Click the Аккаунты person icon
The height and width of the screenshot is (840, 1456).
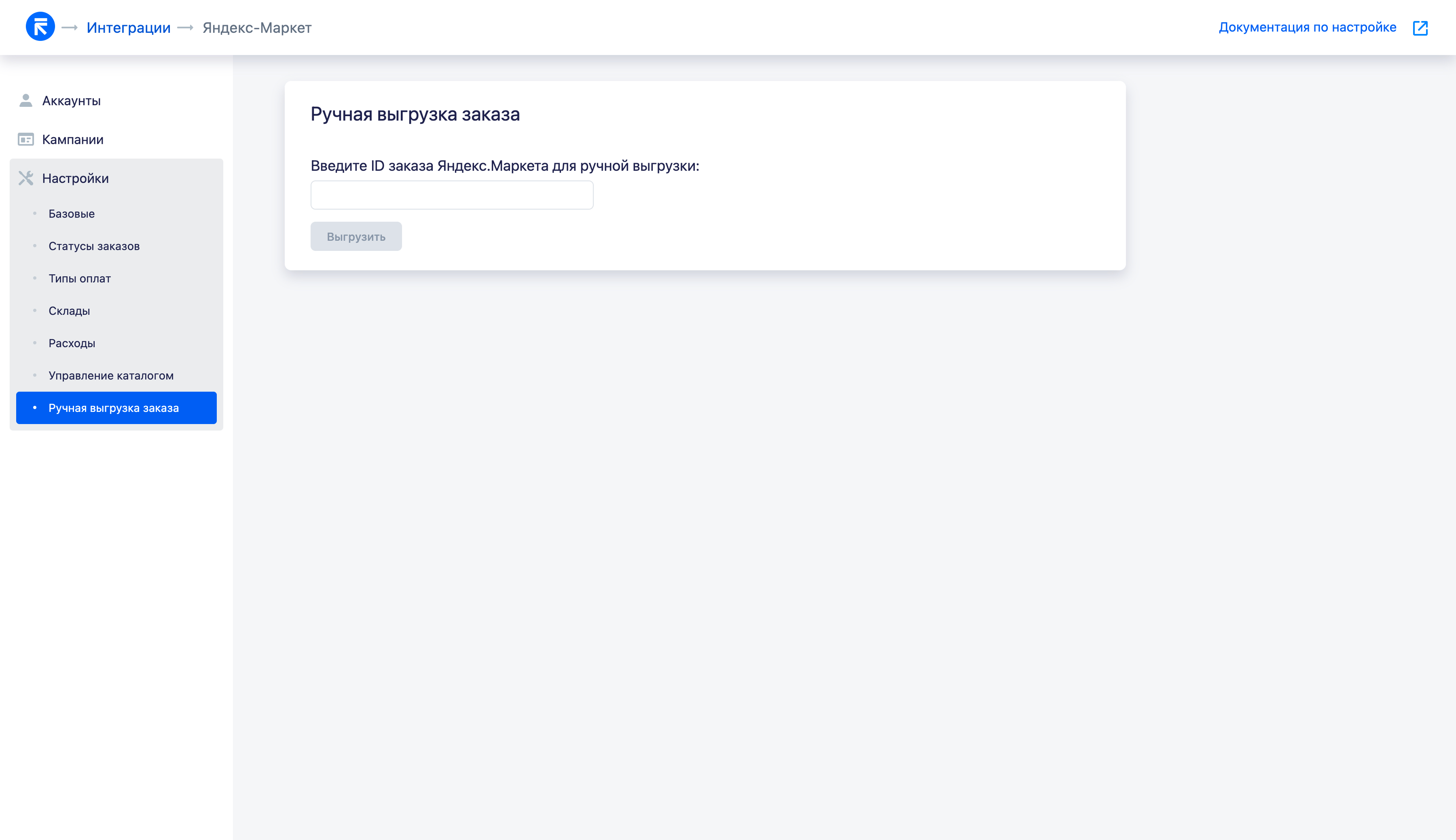[x=26, y=100]
